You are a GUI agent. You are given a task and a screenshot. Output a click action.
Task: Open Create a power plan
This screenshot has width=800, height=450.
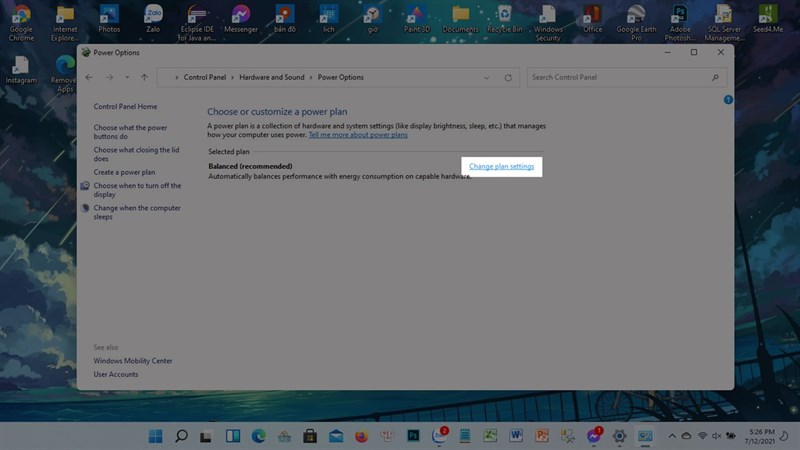coord(124,172)
